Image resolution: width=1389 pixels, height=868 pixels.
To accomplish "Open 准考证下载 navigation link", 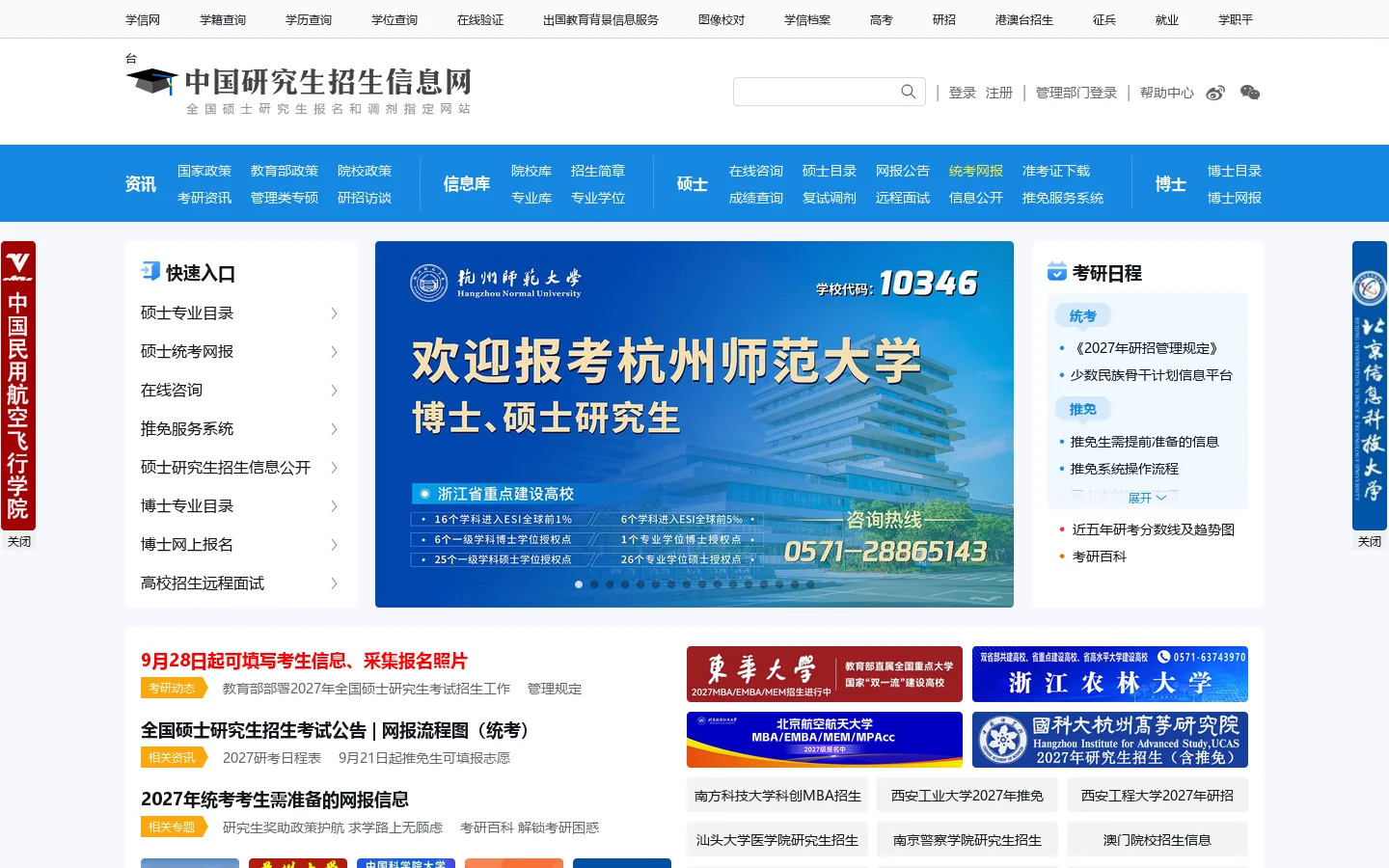I will [x=1056, y=171].
